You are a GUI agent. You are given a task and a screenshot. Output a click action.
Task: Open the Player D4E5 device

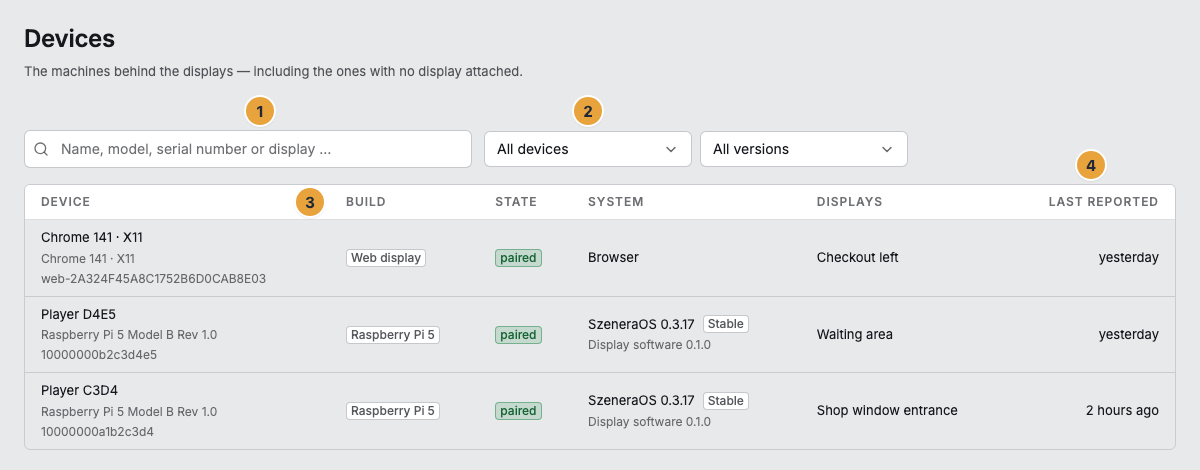[x=79, y=314]
